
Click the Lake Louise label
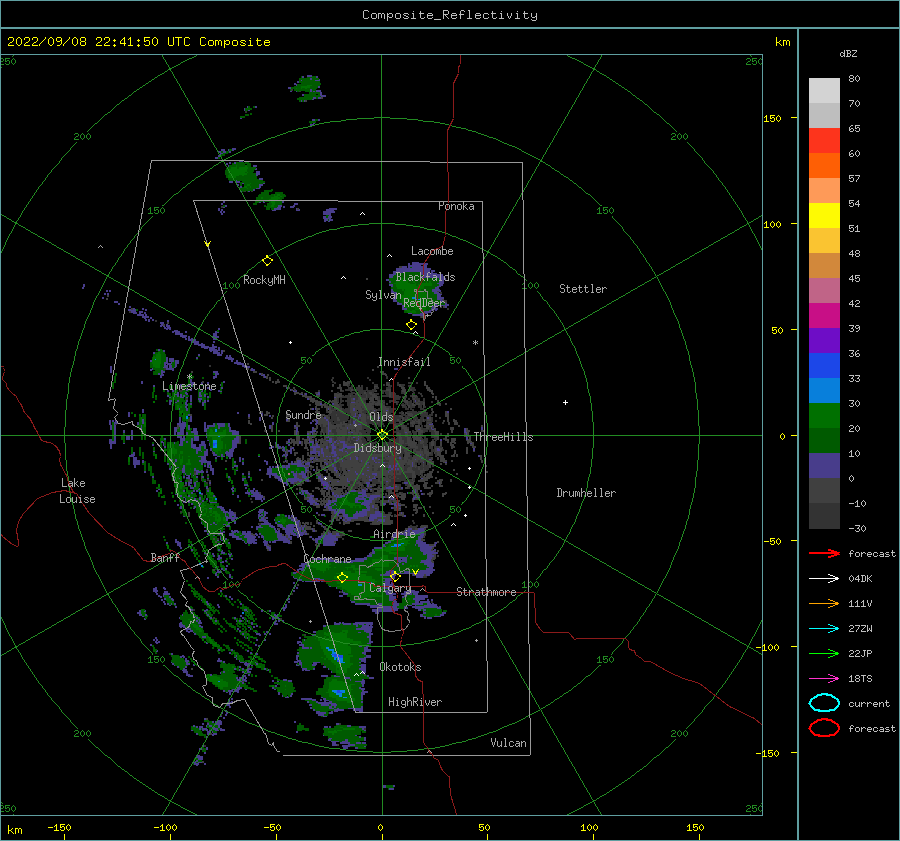click(77, 491)
